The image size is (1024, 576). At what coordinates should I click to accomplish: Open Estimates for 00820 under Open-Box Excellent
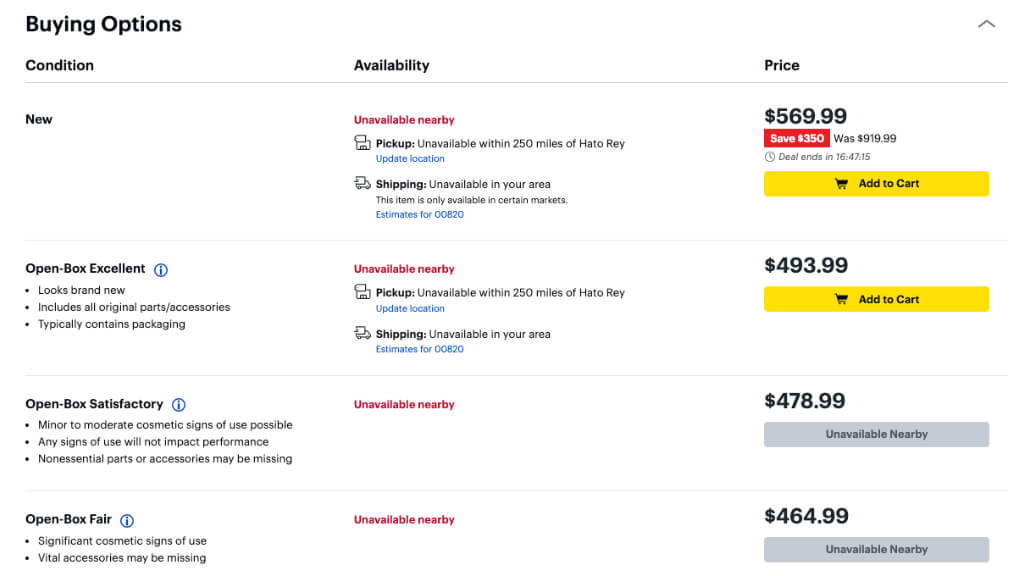(420, 349)
